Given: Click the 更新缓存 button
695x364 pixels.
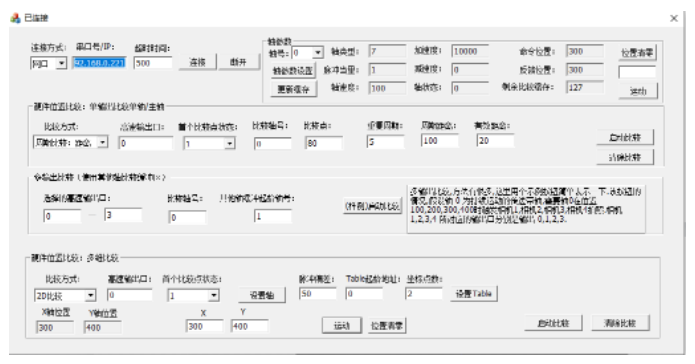Looking at the screenshot, I should [x=293, y=89].
